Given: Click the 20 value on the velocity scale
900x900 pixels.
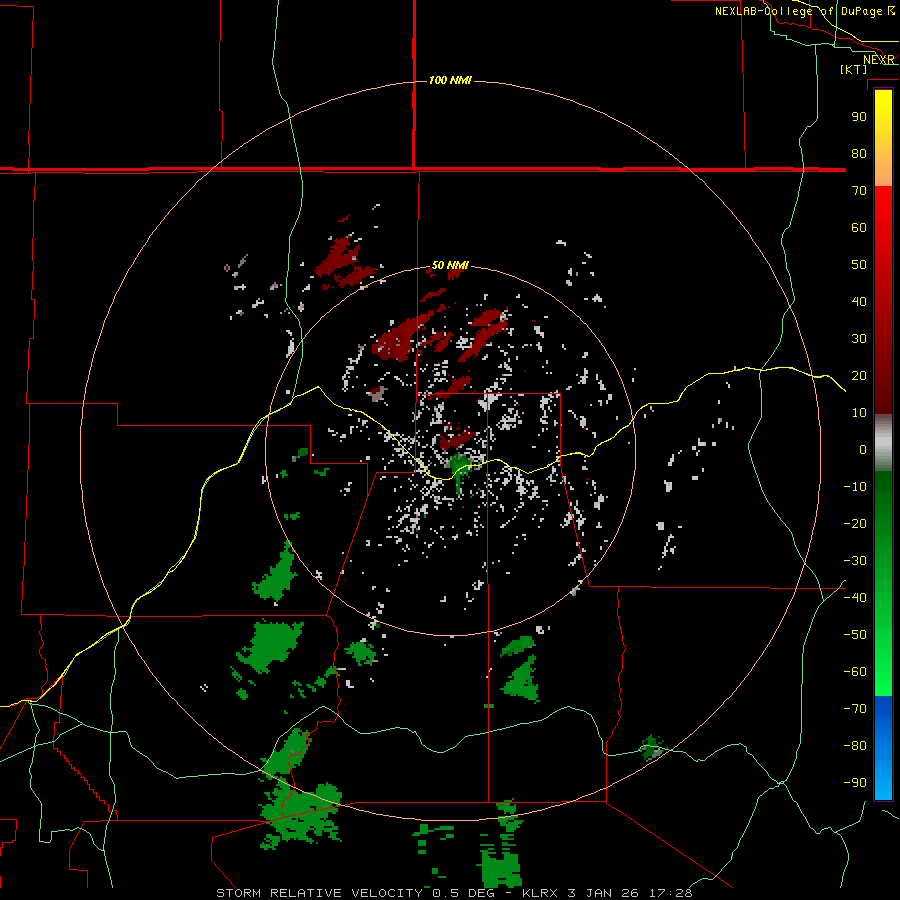Looking at the screenshot, I should [859, 375].
